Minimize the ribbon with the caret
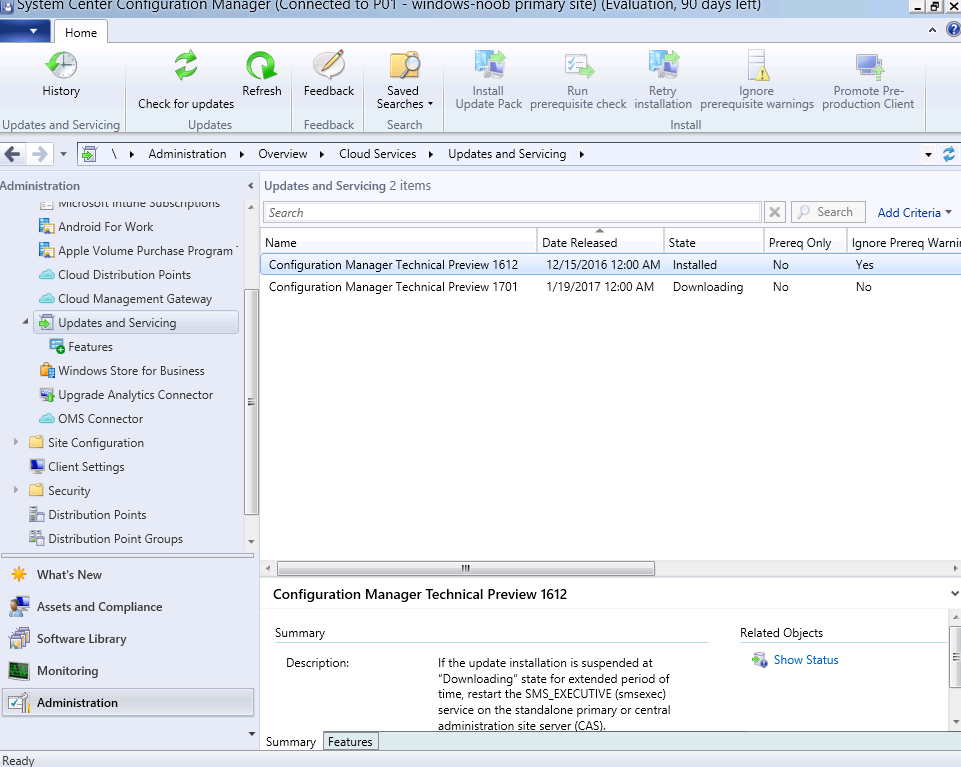961x767 pixels. pos(932,29)
